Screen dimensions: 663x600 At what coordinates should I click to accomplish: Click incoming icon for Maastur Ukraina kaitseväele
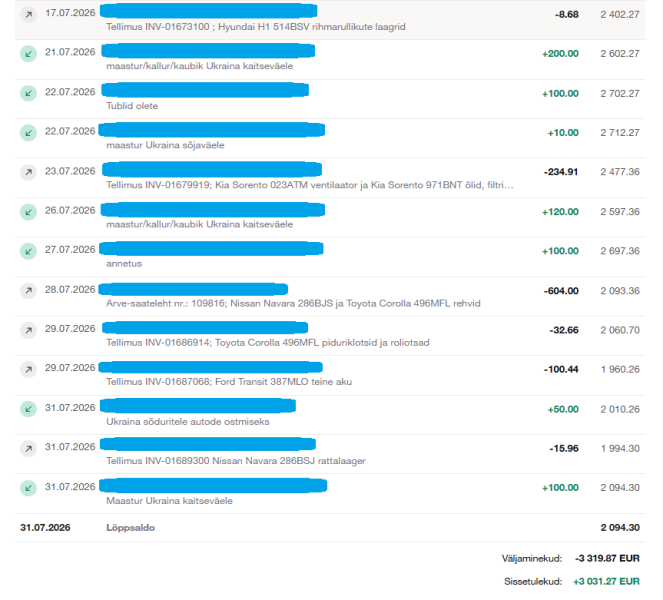pos(28,488)
